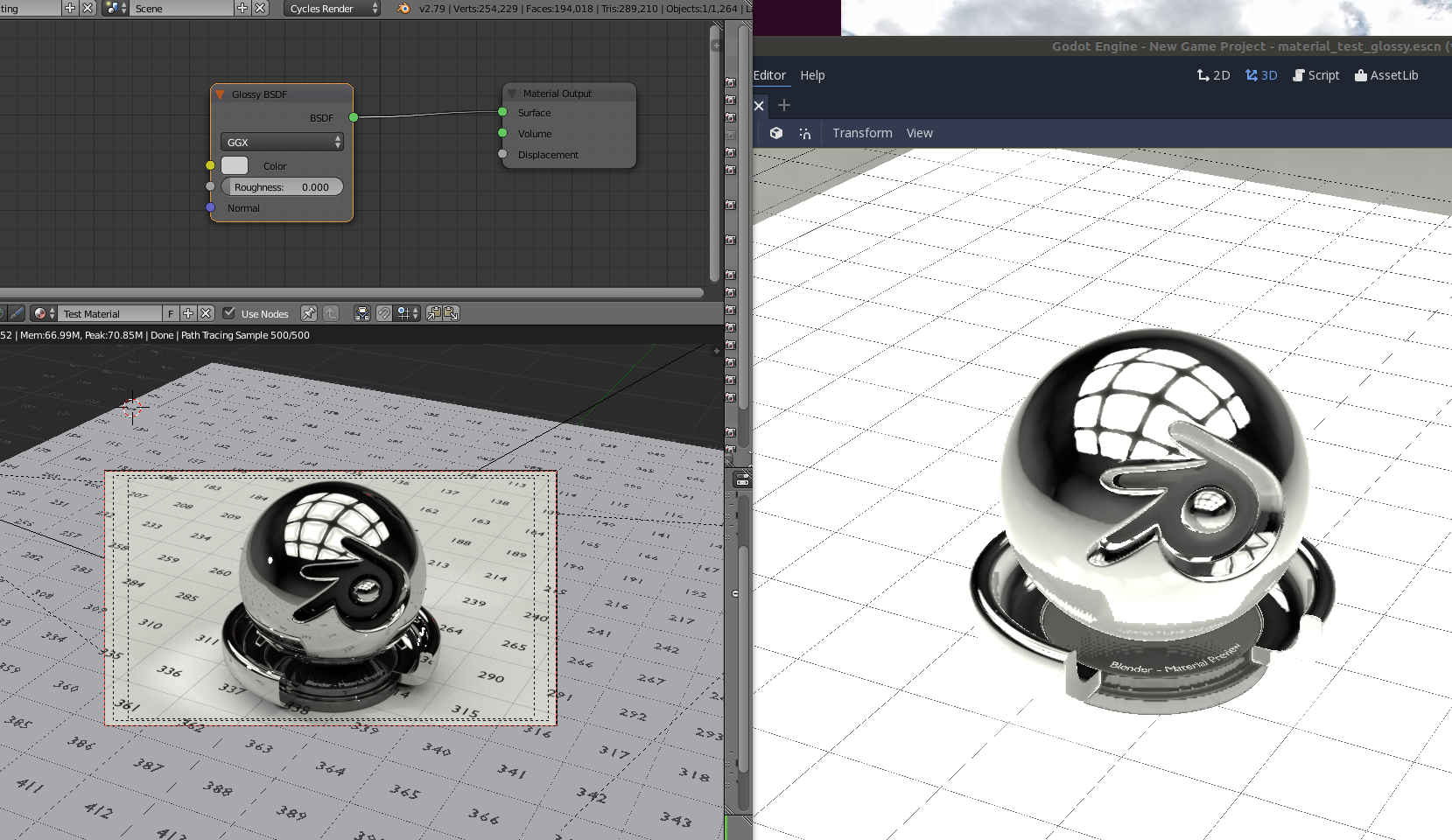Screen dimensions: 1452x840
Task: Close the current Godot scene tab
Action: click(759, 105)
